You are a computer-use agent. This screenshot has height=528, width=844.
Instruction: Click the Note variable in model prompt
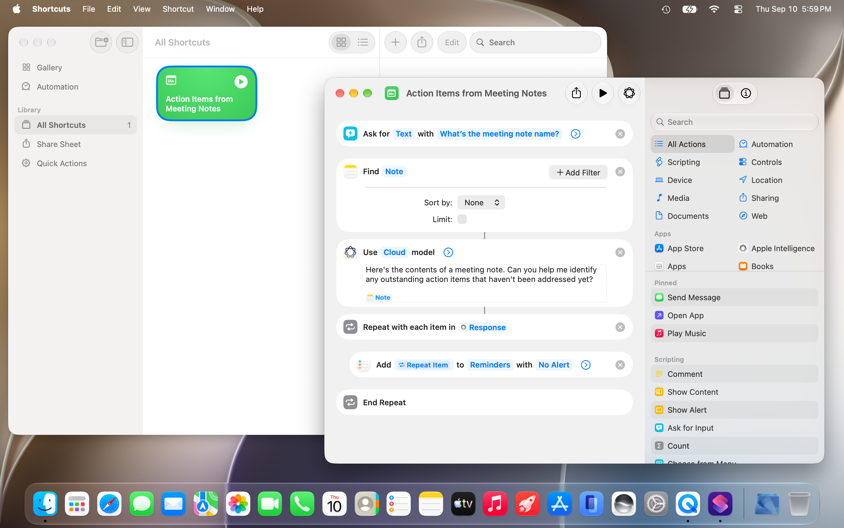point(378,297)
